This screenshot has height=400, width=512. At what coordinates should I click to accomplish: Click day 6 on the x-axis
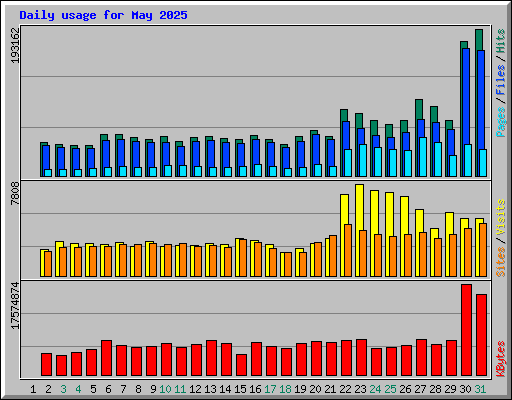108,389
